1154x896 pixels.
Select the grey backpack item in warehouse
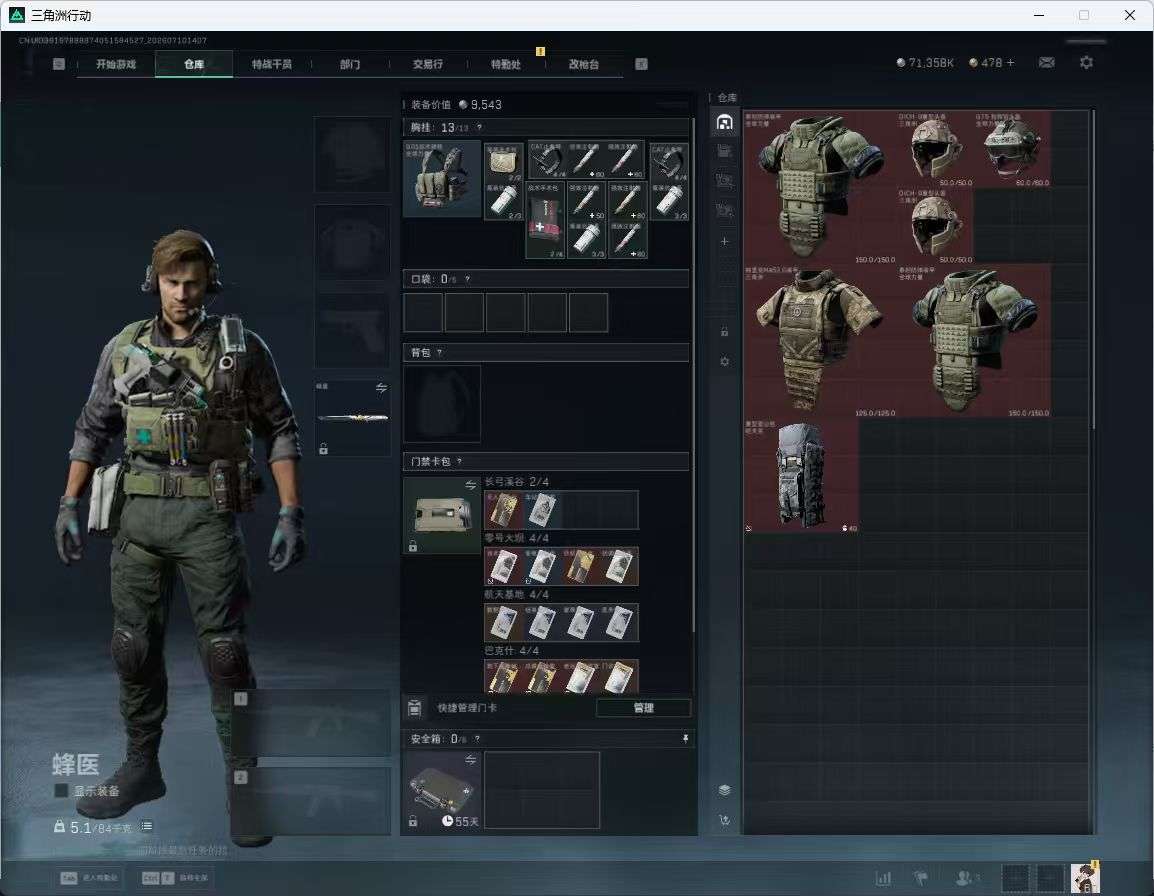click(801, 475)
